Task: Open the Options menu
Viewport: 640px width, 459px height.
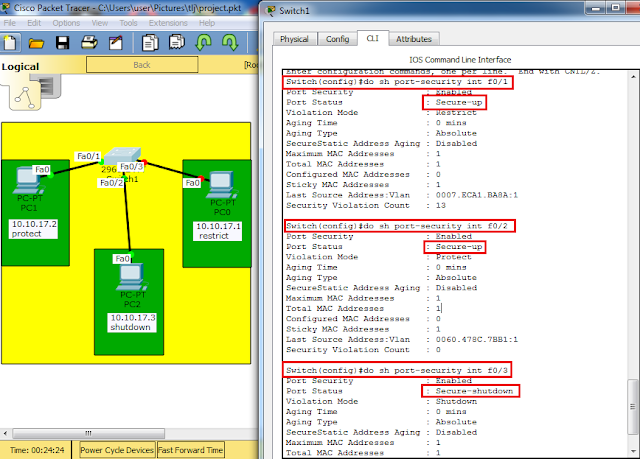Action: 66,23
